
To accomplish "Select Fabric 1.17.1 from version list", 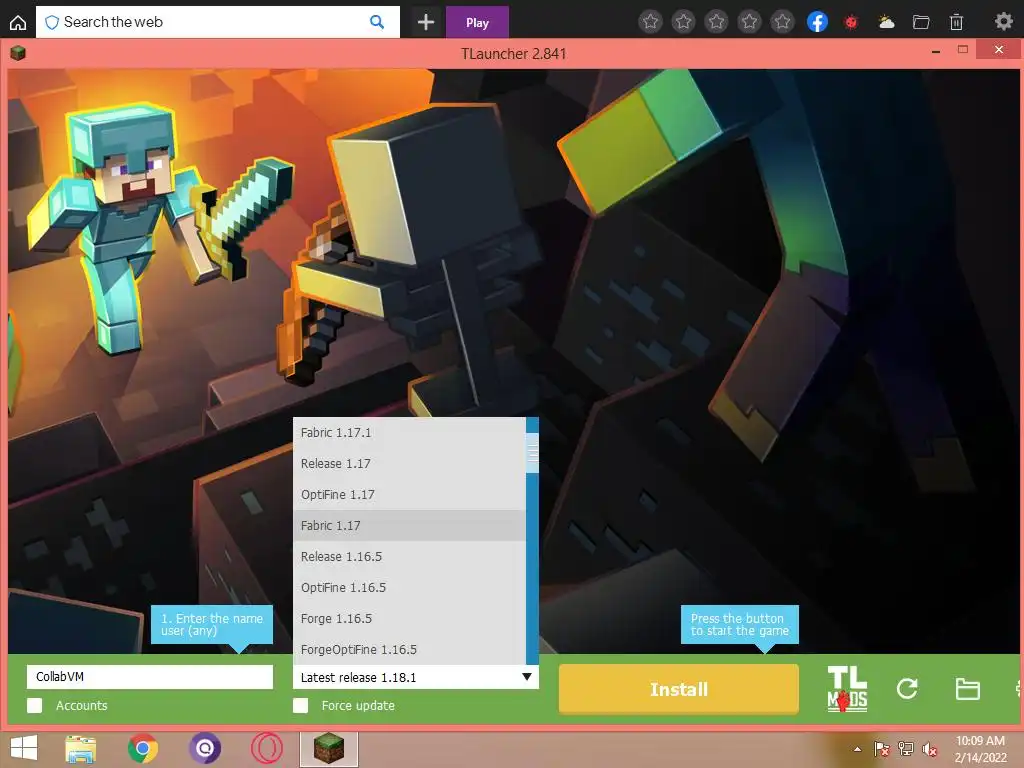I will point(409,432).
